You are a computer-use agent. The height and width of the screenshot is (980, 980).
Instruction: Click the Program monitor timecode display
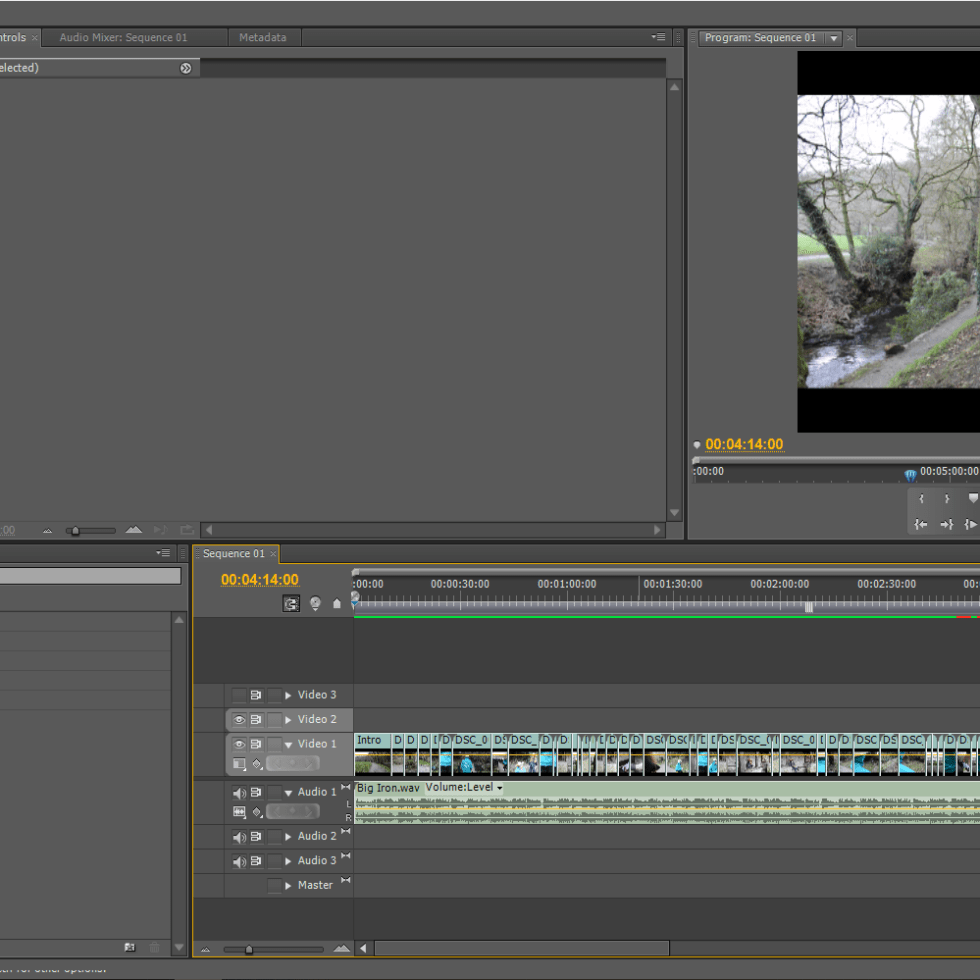click(x=744, y=445)
